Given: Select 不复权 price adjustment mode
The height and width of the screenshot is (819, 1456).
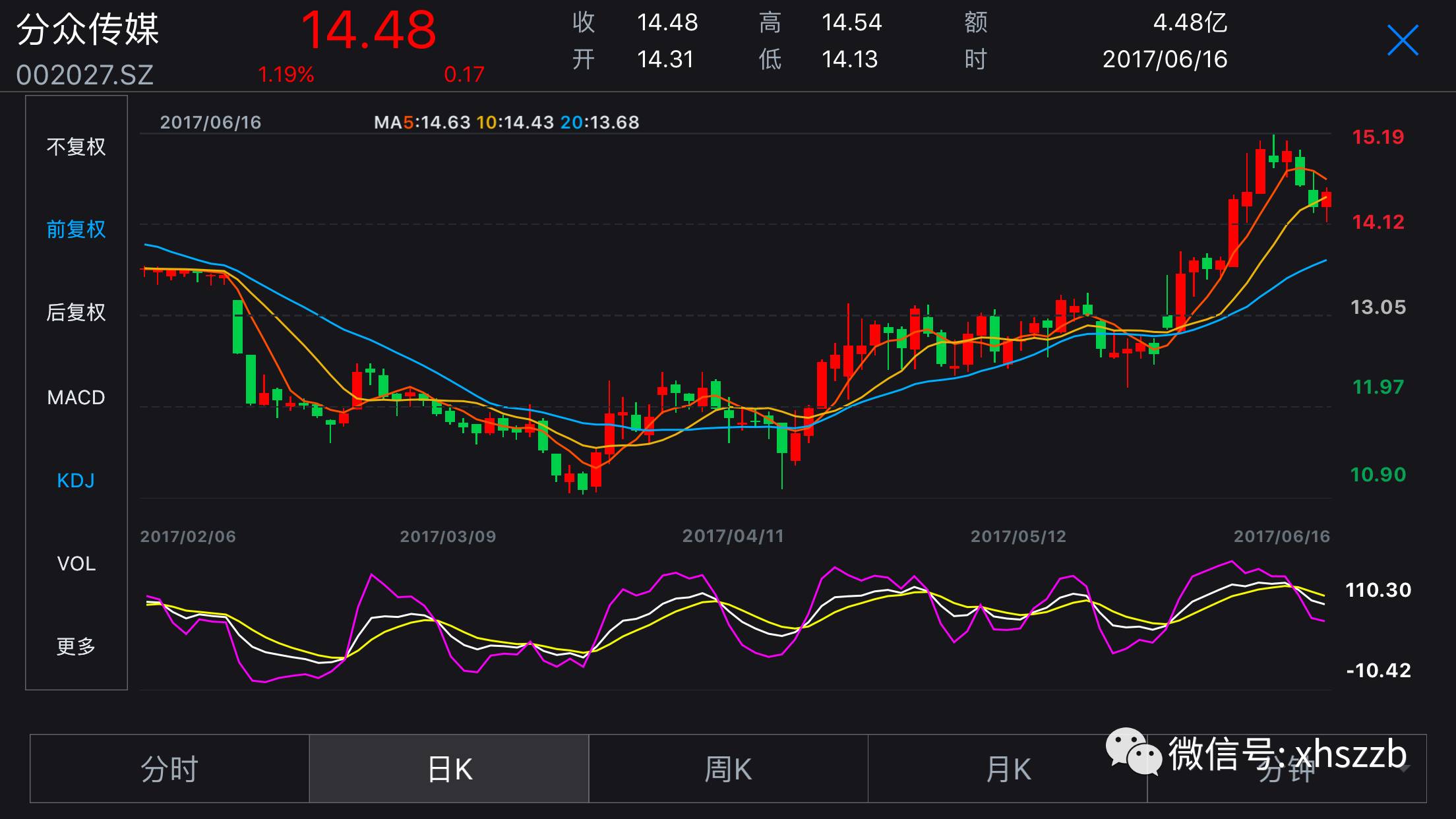Looking at the screenshot, I should click(76, 146).
